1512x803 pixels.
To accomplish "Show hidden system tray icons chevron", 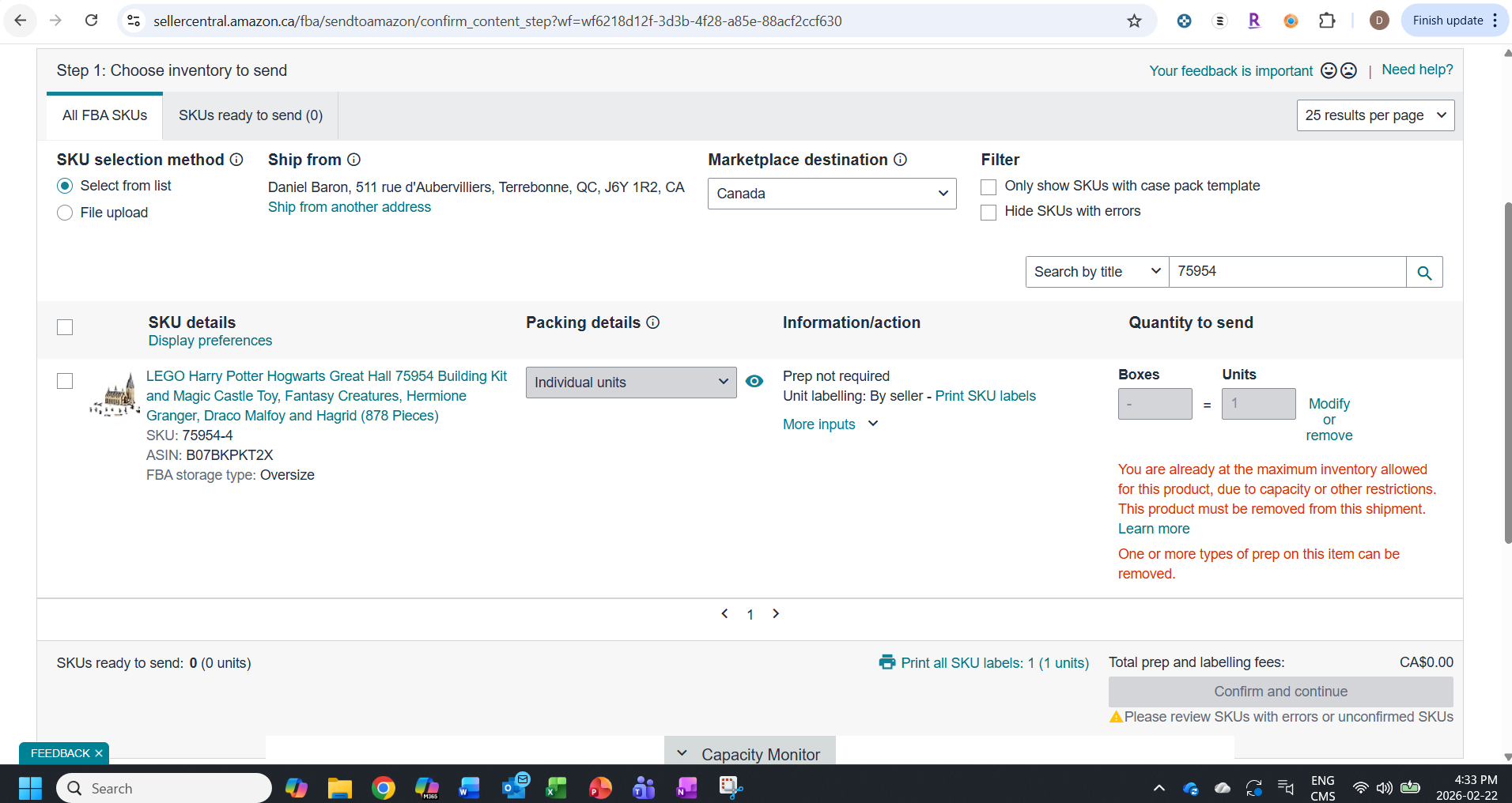I will 1159,788.
